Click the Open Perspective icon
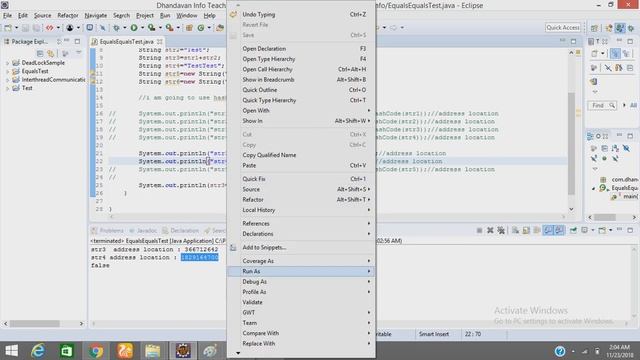640x360 pixels. (594, 28)
